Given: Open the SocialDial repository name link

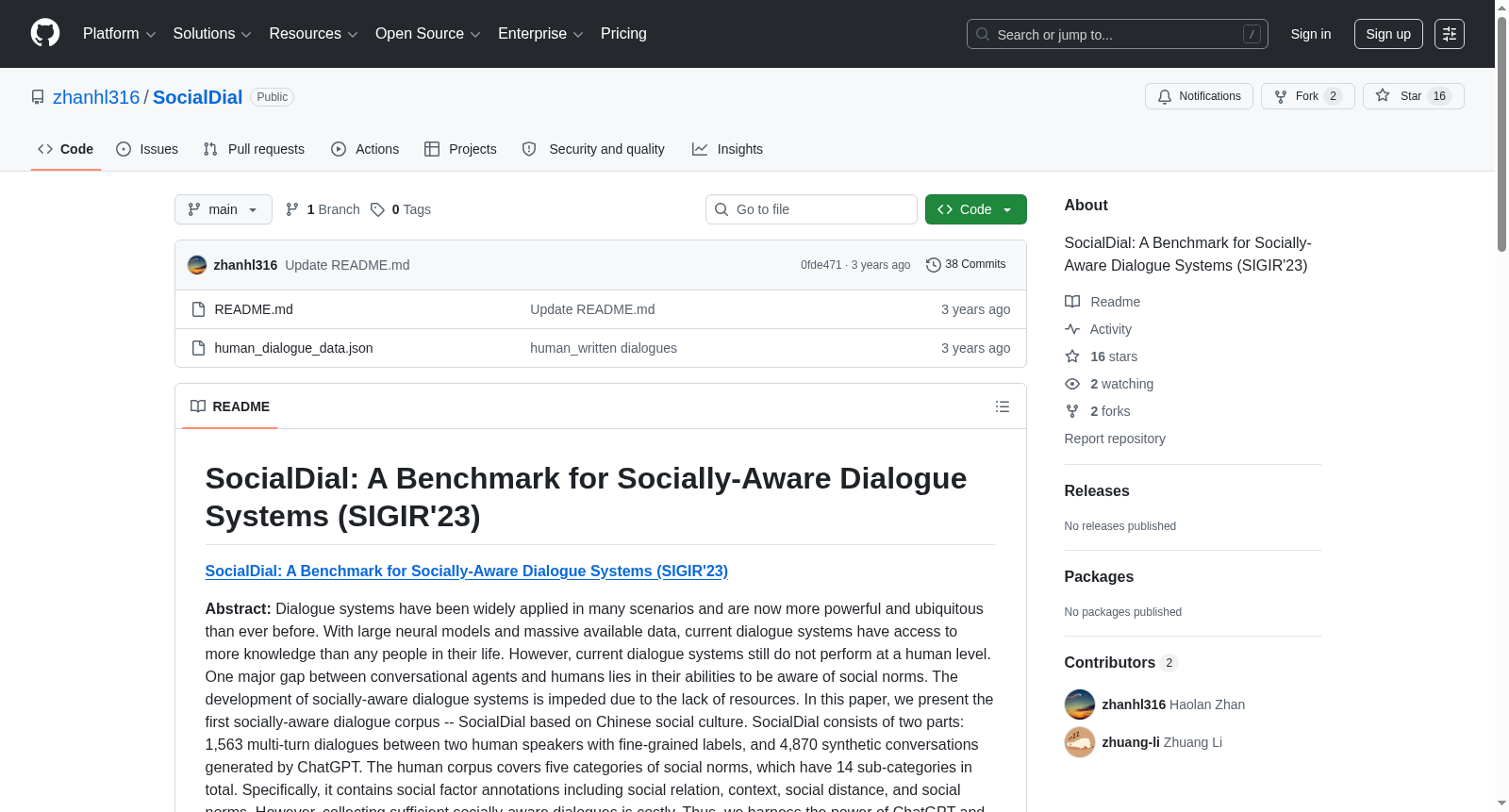Looking at the screenshot, I should 198,97.
